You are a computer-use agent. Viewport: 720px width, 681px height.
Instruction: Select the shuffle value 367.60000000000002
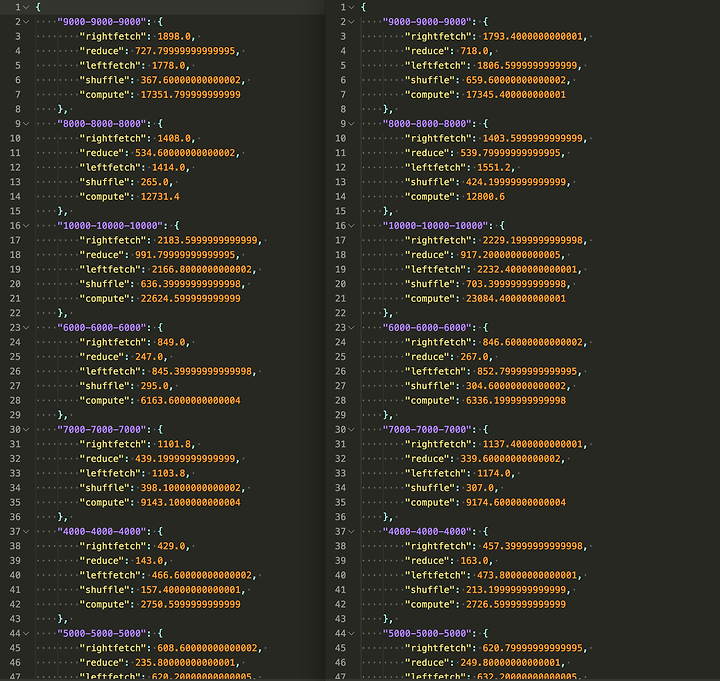tap(191, 80)
